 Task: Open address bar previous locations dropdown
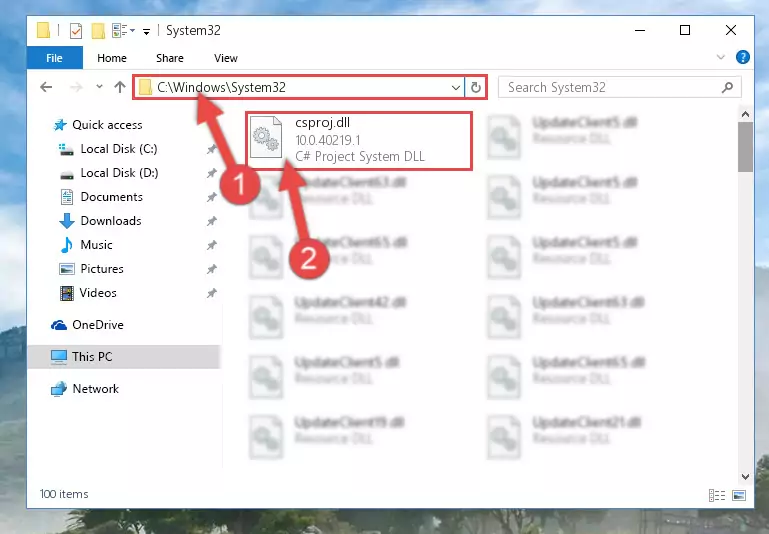[x=456, y=88]
